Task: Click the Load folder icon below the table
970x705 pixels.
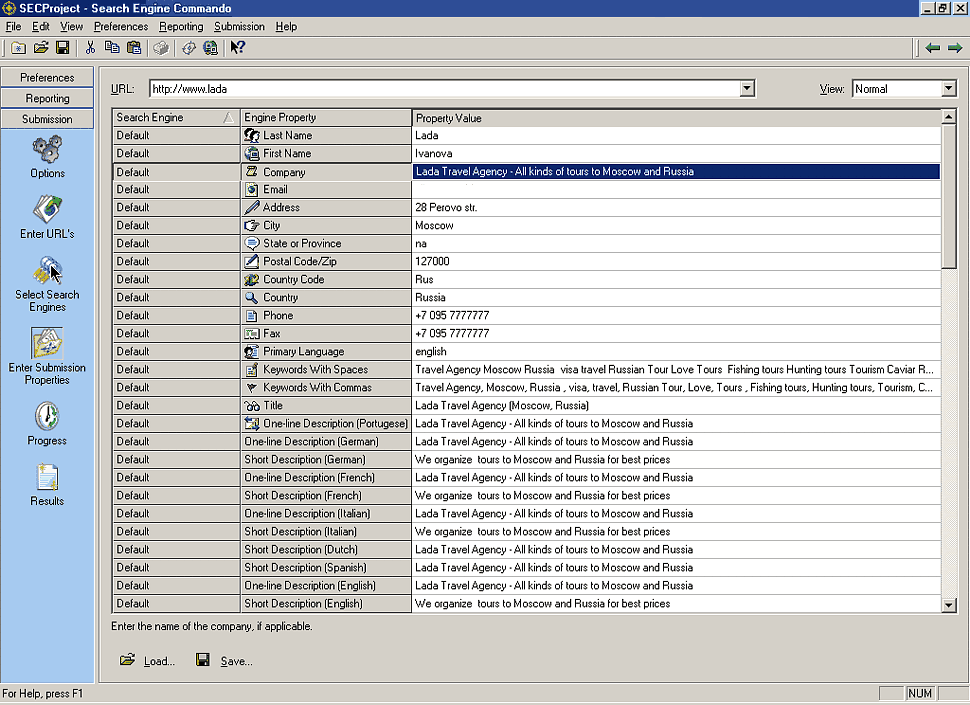Action: pyautogui.click(x=127, y=660)
